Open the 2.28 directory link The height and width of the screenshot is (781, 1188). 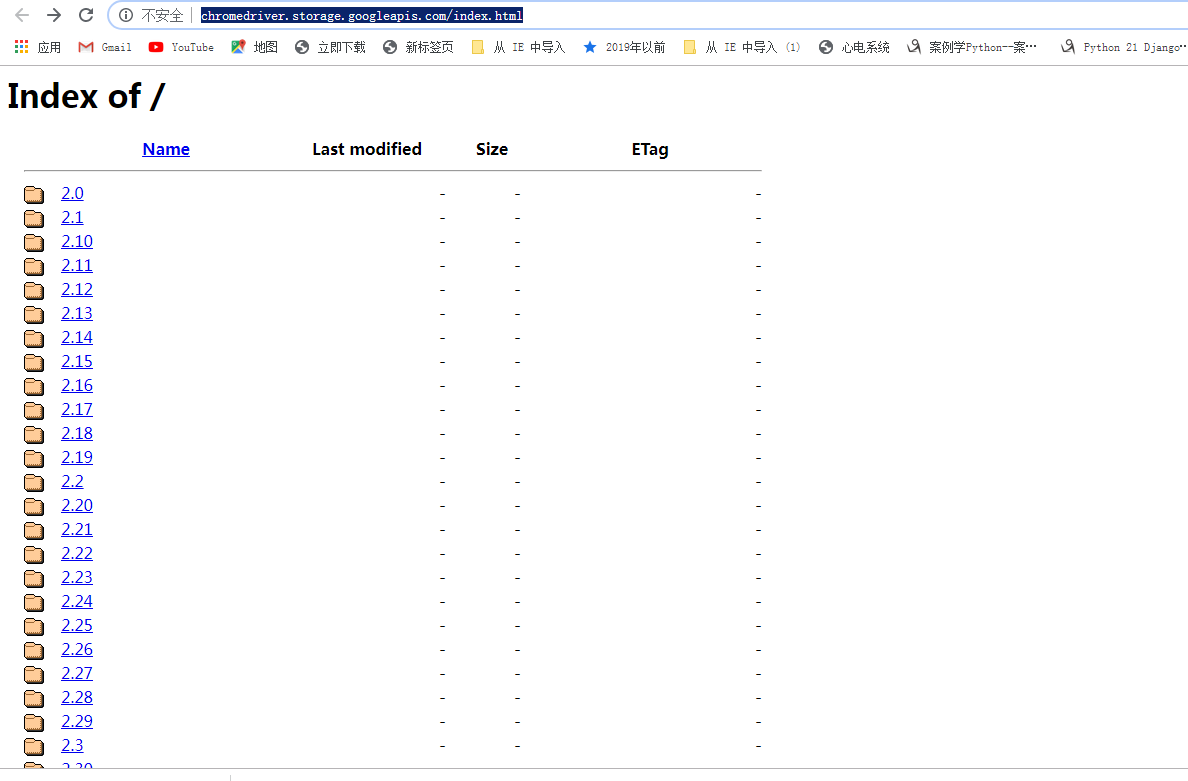click(x=77, y=697)
